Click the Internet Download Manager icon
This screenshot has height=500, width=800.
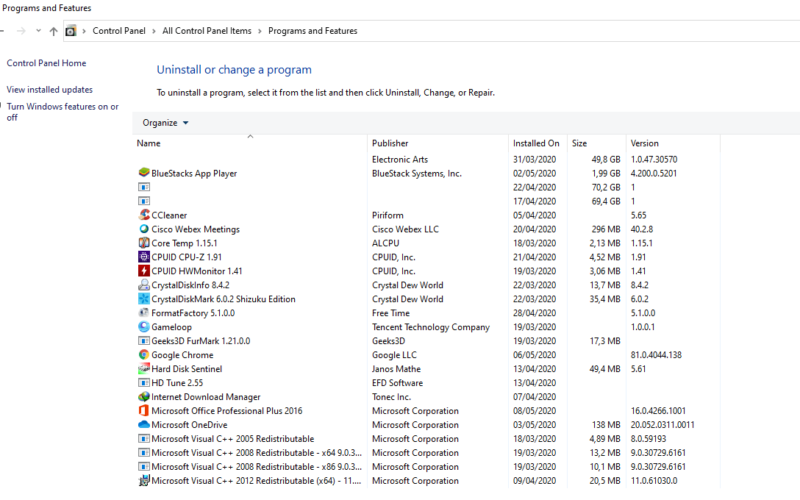[x=144, y=396]
